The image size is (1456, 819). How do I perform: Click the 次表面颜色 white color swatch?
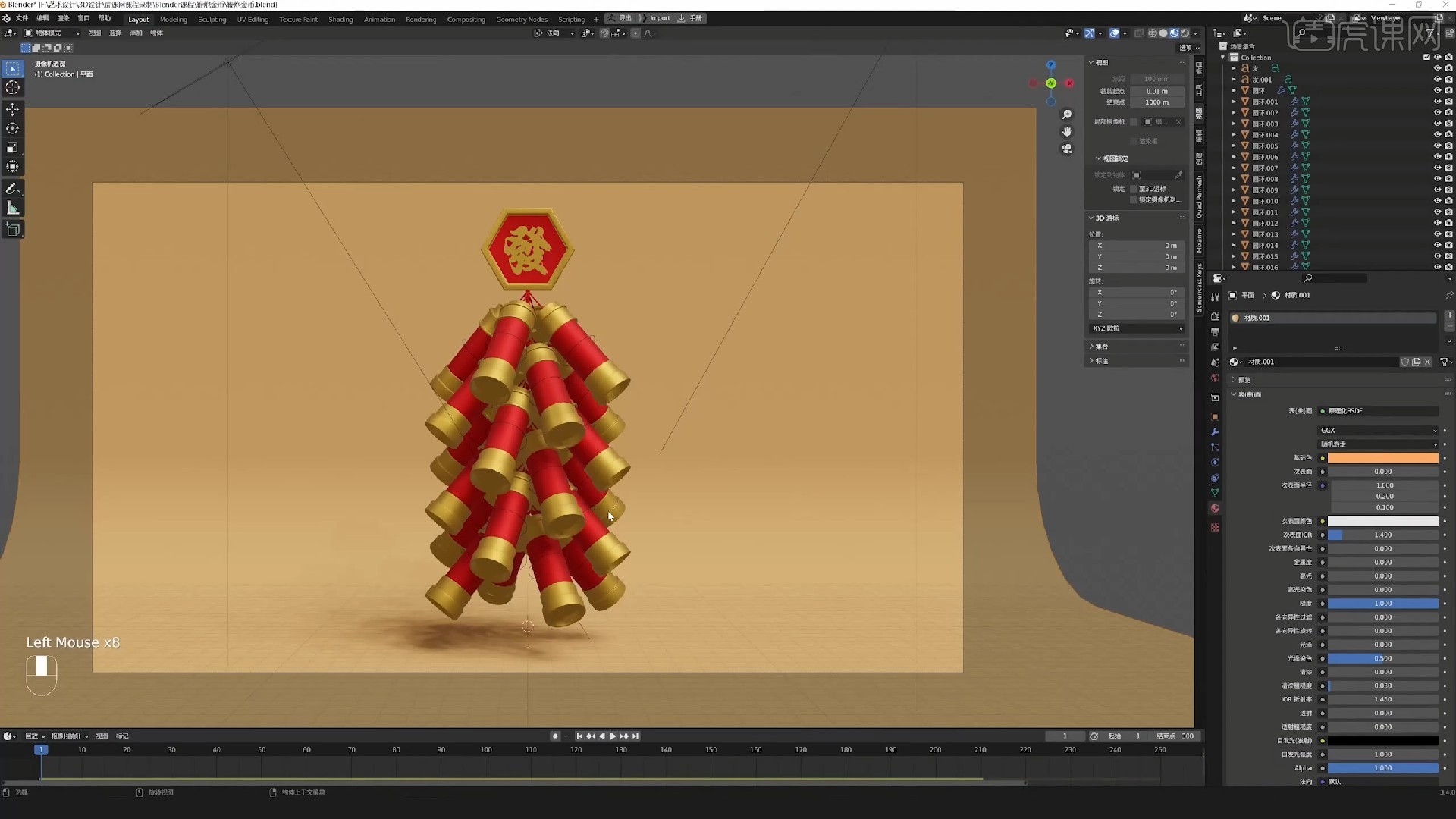coord(1382,522)
